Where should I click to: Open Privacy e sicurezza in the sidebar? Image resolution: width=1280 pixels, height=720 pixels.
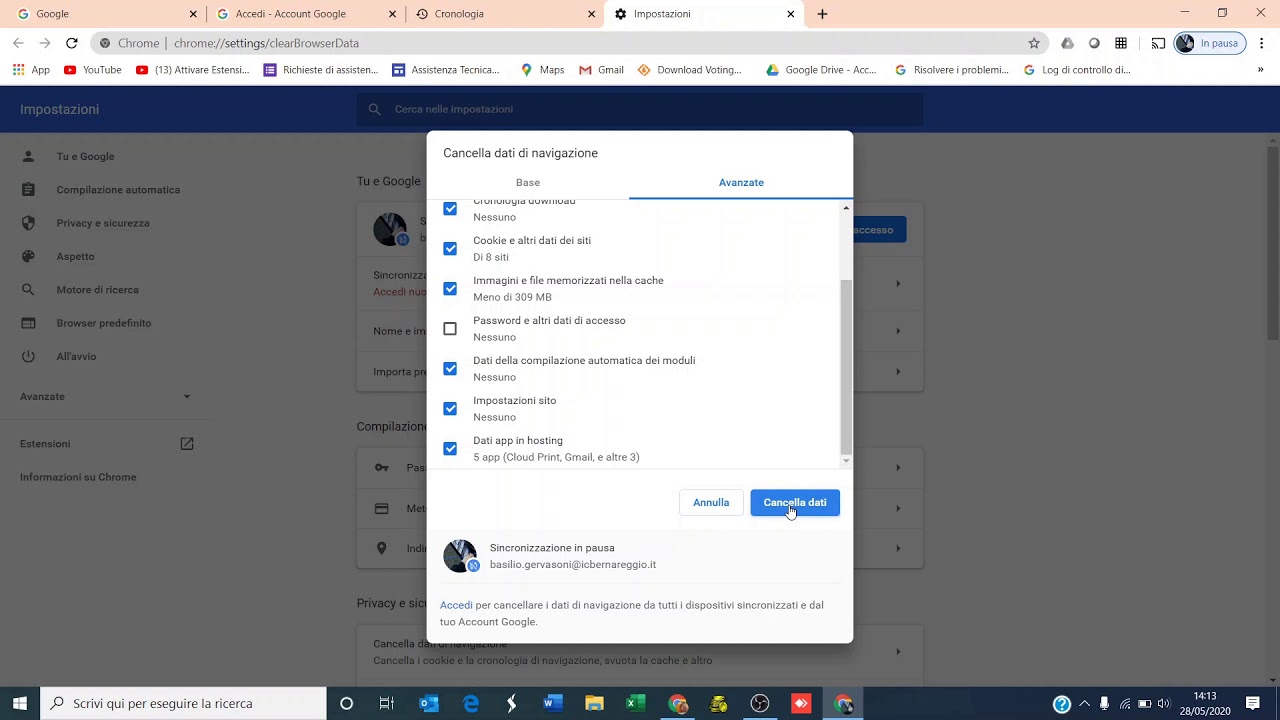(x=103, y=223)
